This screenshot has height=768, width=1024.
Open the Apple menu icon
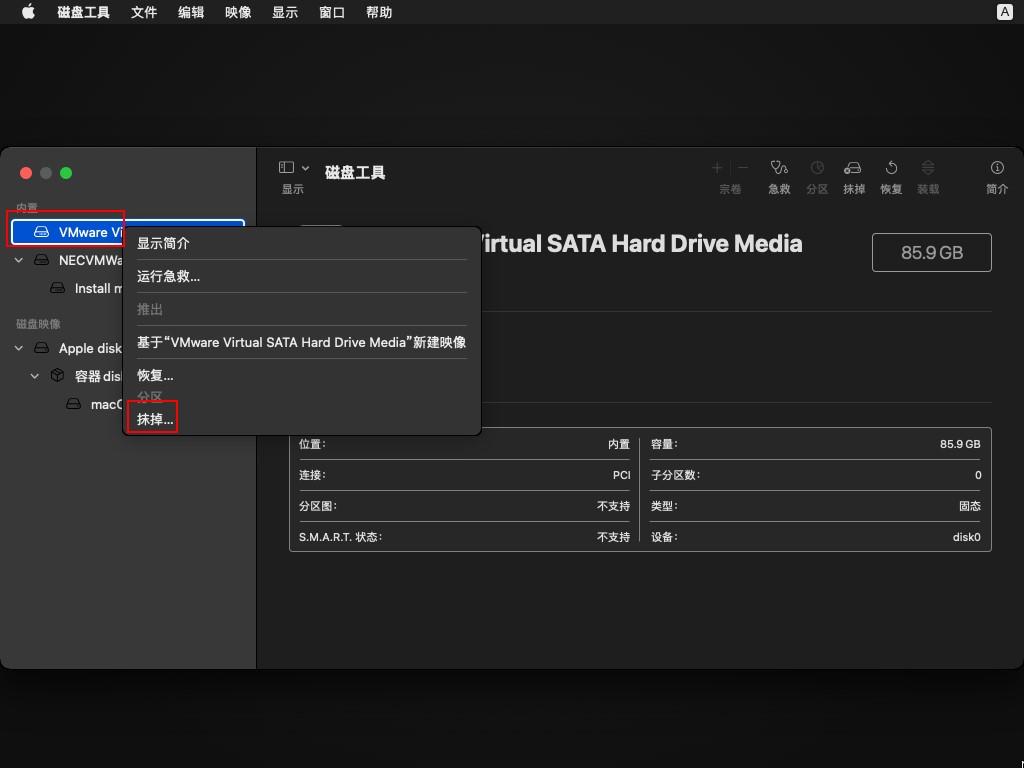point(27,12)
